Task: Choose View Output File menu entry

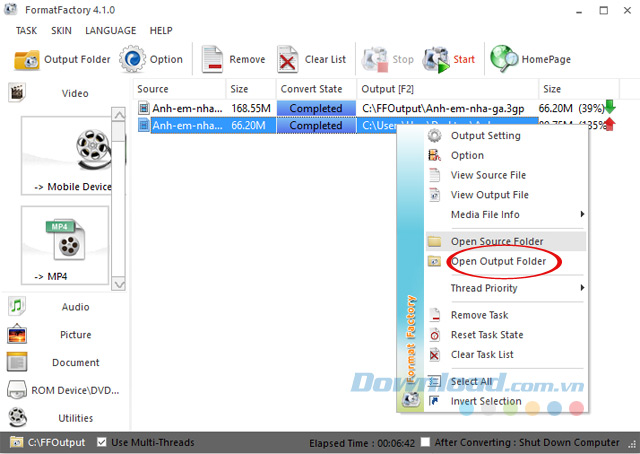Action: [506, 195]
